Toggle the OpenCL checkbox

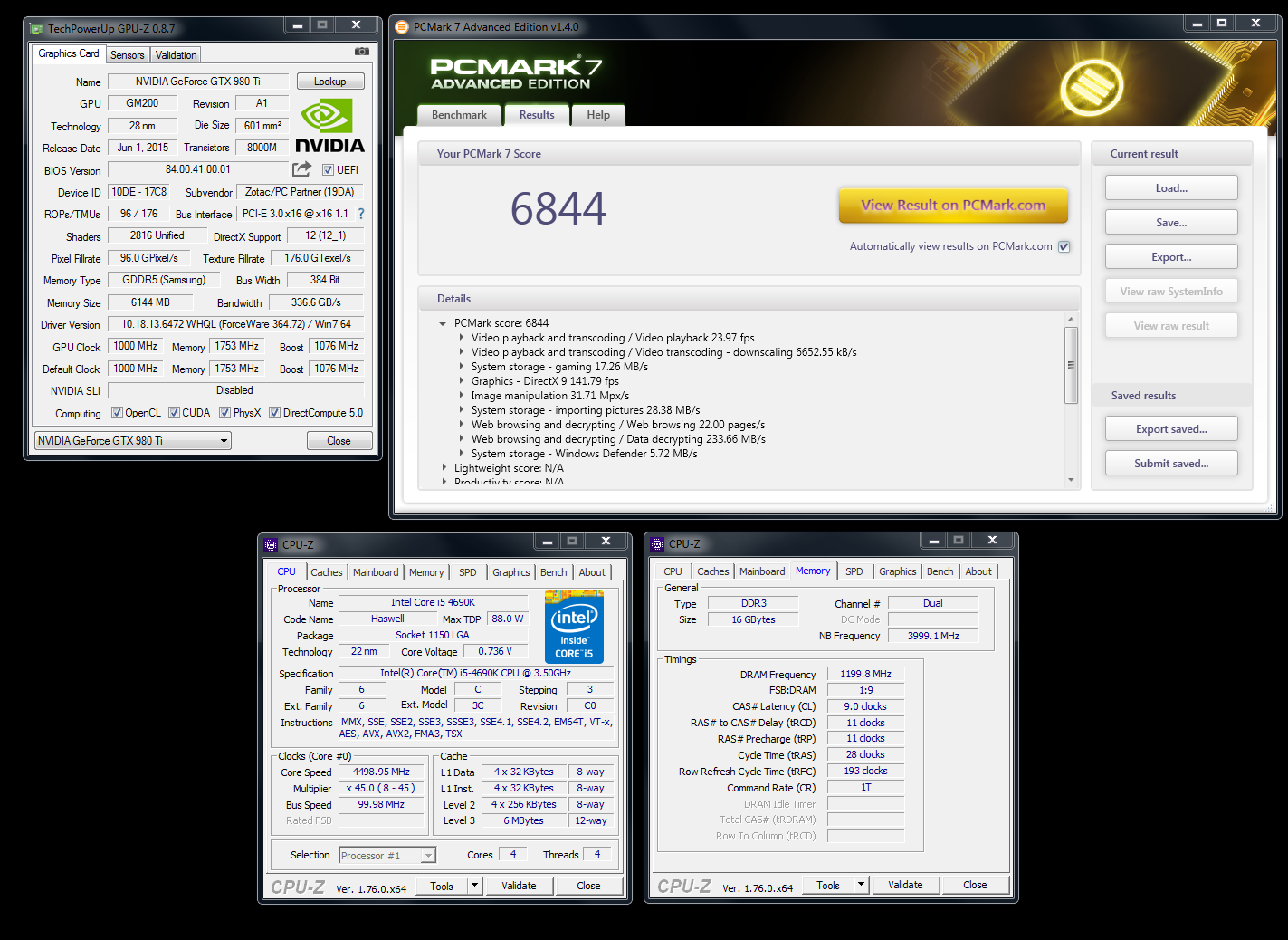[117, 413]
